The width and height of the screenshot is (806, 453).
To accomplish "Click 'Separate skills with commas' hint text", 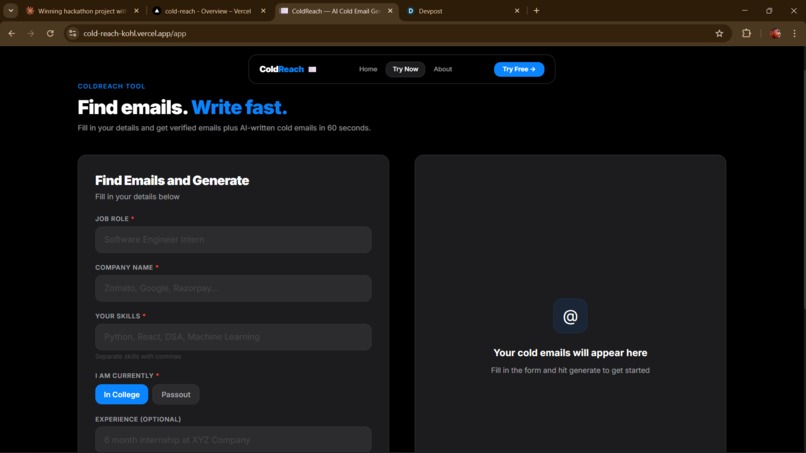I will (138, 356).
